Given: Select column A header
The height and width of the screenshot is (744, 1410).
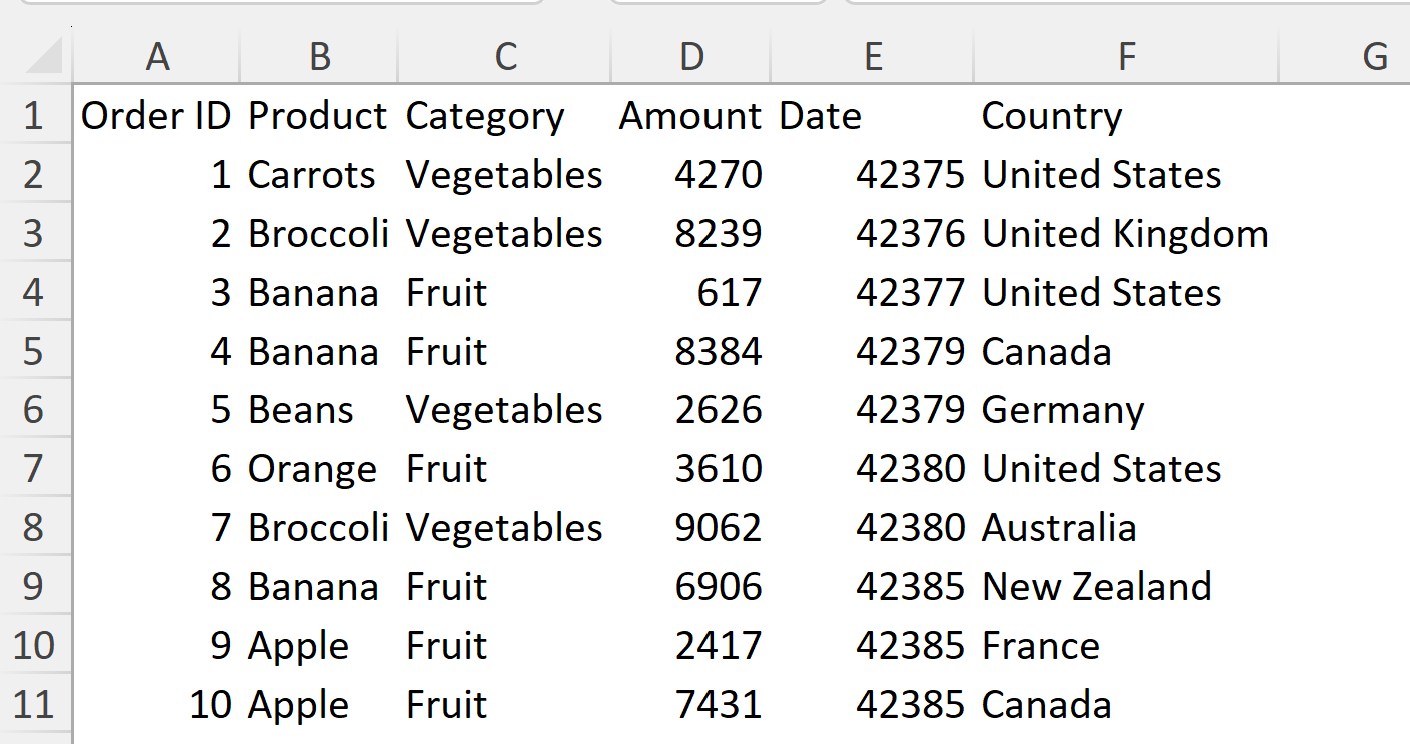Looking at the screenshot, I should coord(157,57).
